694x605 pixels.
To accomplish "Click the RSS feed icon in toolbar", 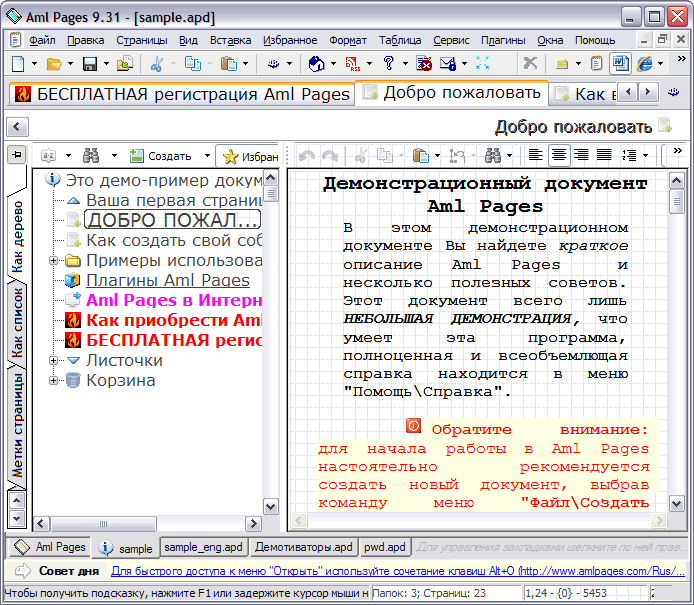I will coord(352,64).
